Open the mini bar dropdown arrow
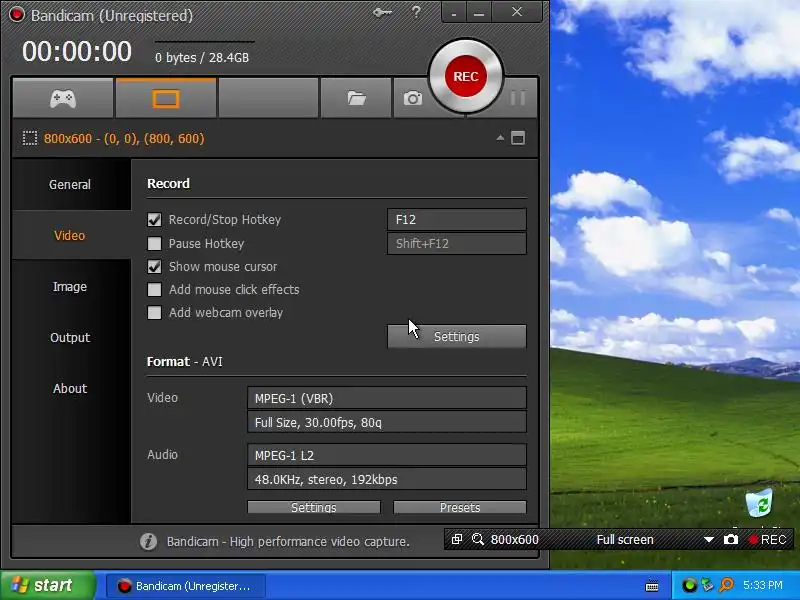Viewport: 800px width, 600px height. (x=709, y=539)
